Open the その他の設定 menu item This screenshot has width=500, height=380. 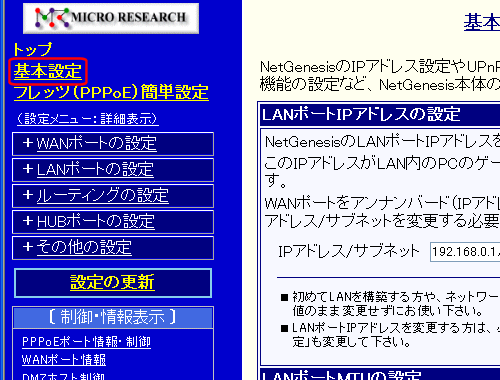click(84, 248)
